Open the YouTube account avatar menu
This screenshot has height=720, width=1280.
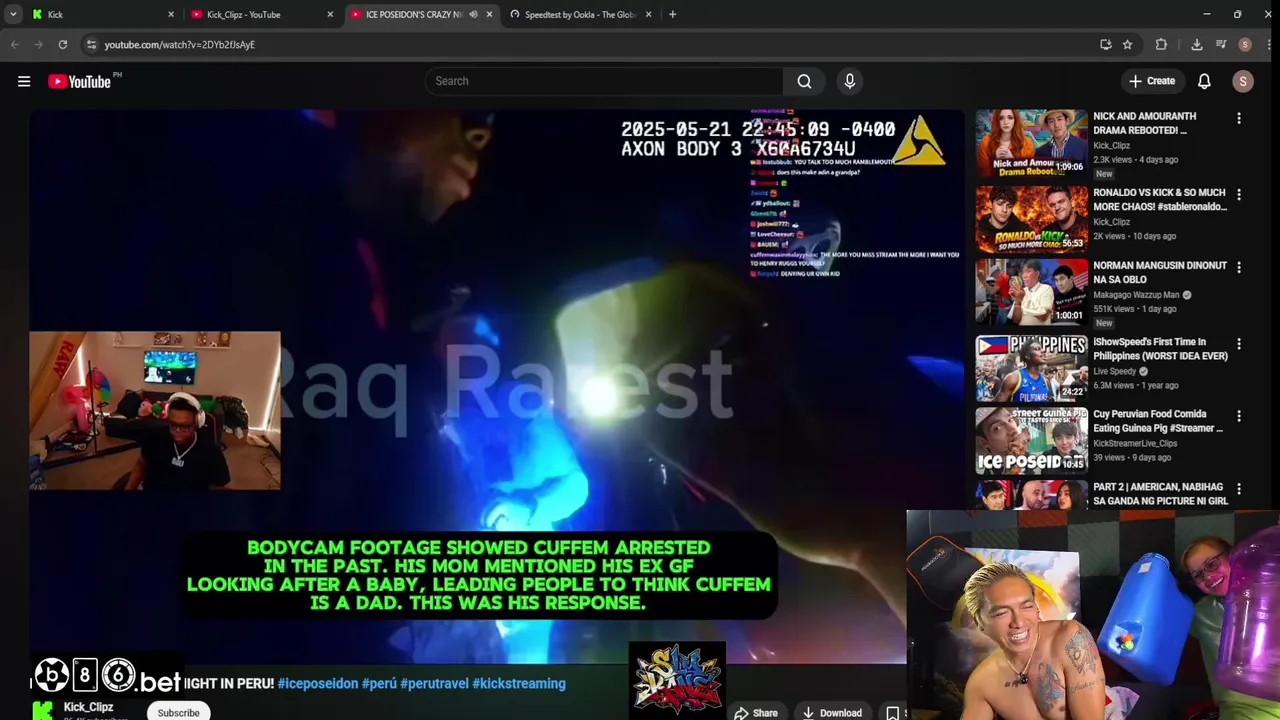pyautogui.click(x=1243, y=81)
